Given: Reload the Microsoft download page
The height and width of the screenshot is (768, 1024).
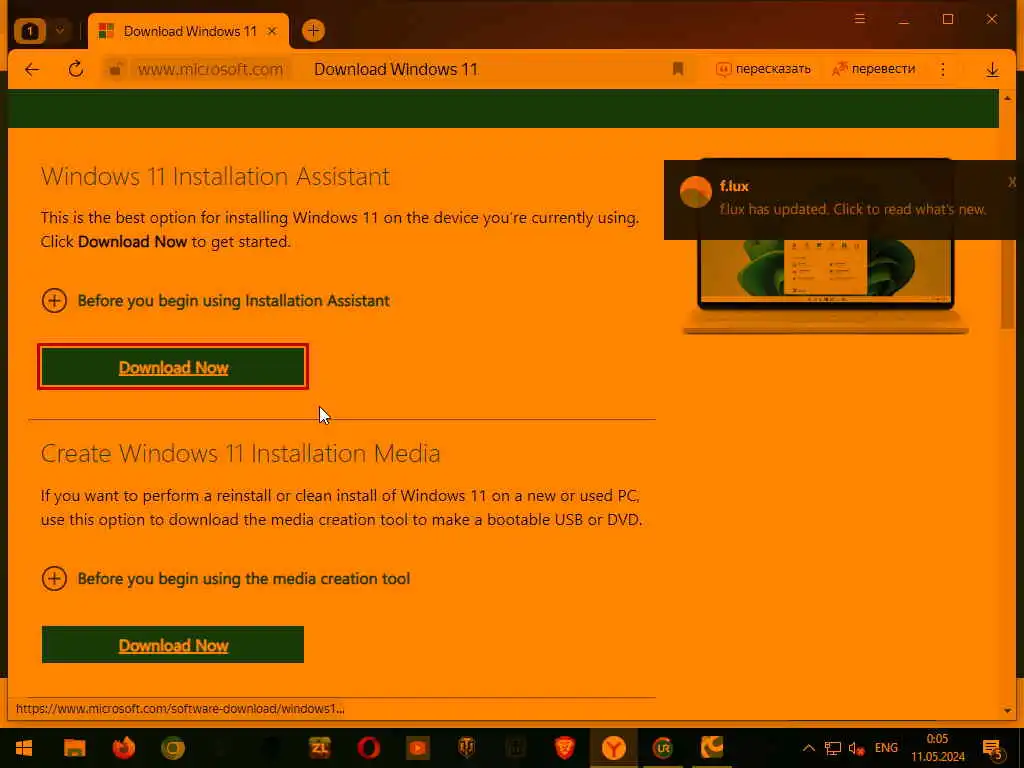Looking at the screenshot, I should click(76, 69).
